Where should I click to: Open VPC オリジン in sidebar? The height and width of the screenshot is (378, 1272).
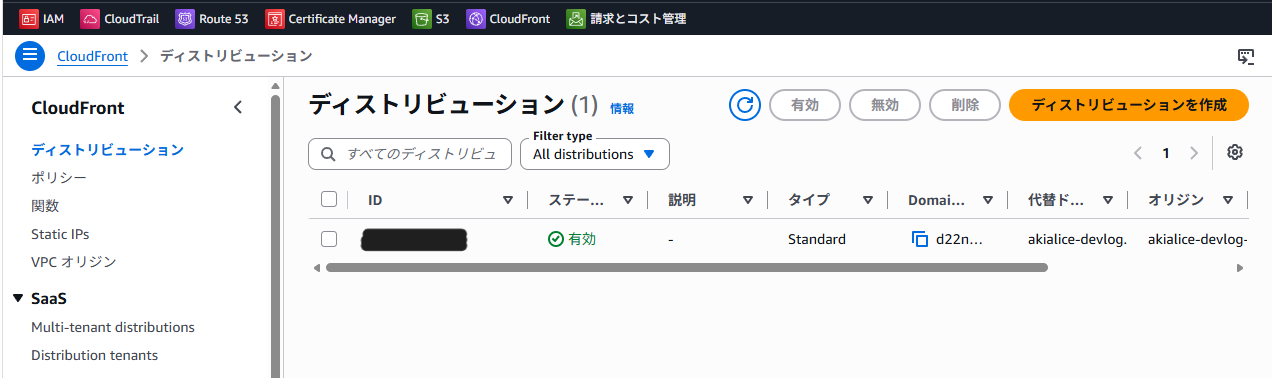pos(74,262)
